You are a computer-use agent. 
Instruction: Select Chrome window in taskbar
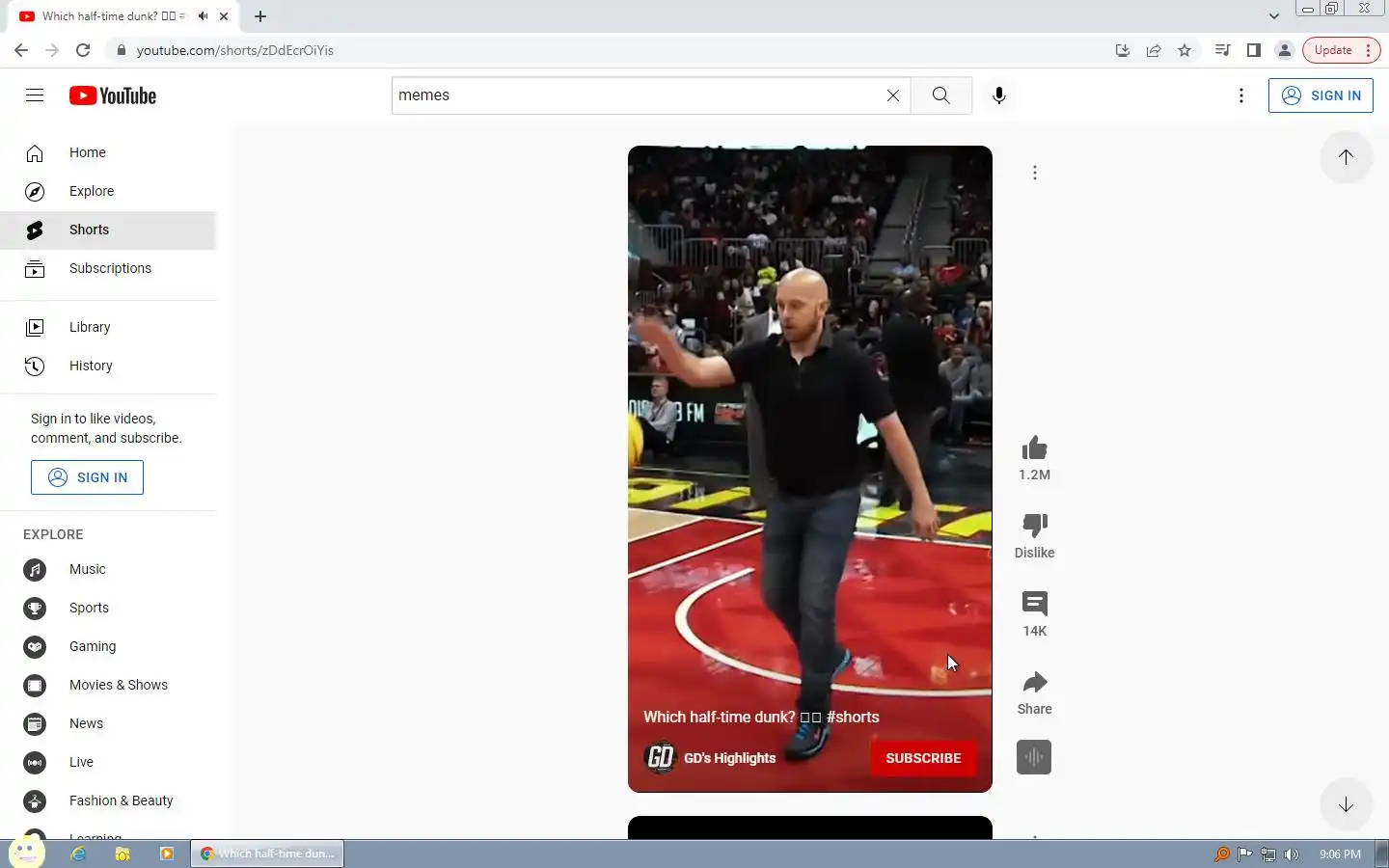267,854
